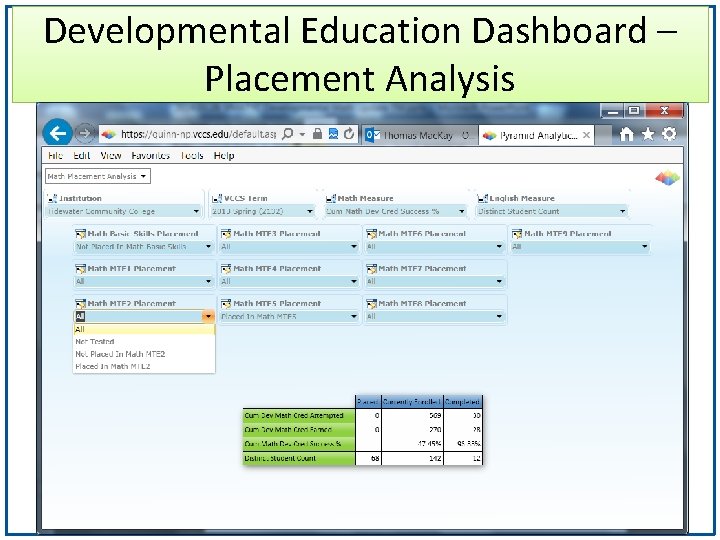The height and width of the screenshot is (540, 720).
Task: Open the Math MTE7 Placement dropdown
Action: 499,281
